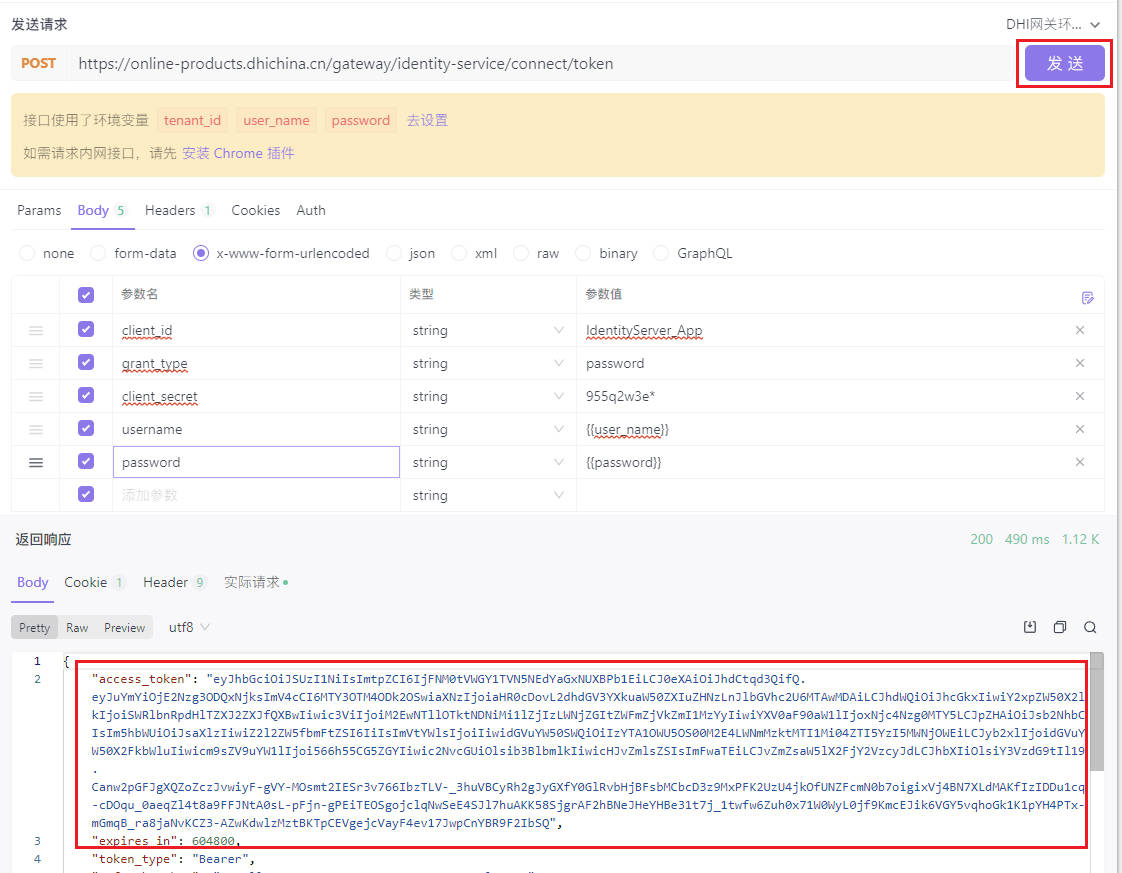Select the Raw response view
Screen dimensions: 1122x873
coord(77,628)
